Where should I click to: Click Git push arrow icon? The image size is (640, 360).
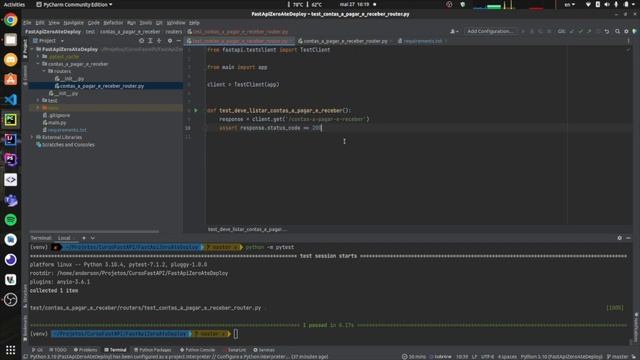coord(589,31)
